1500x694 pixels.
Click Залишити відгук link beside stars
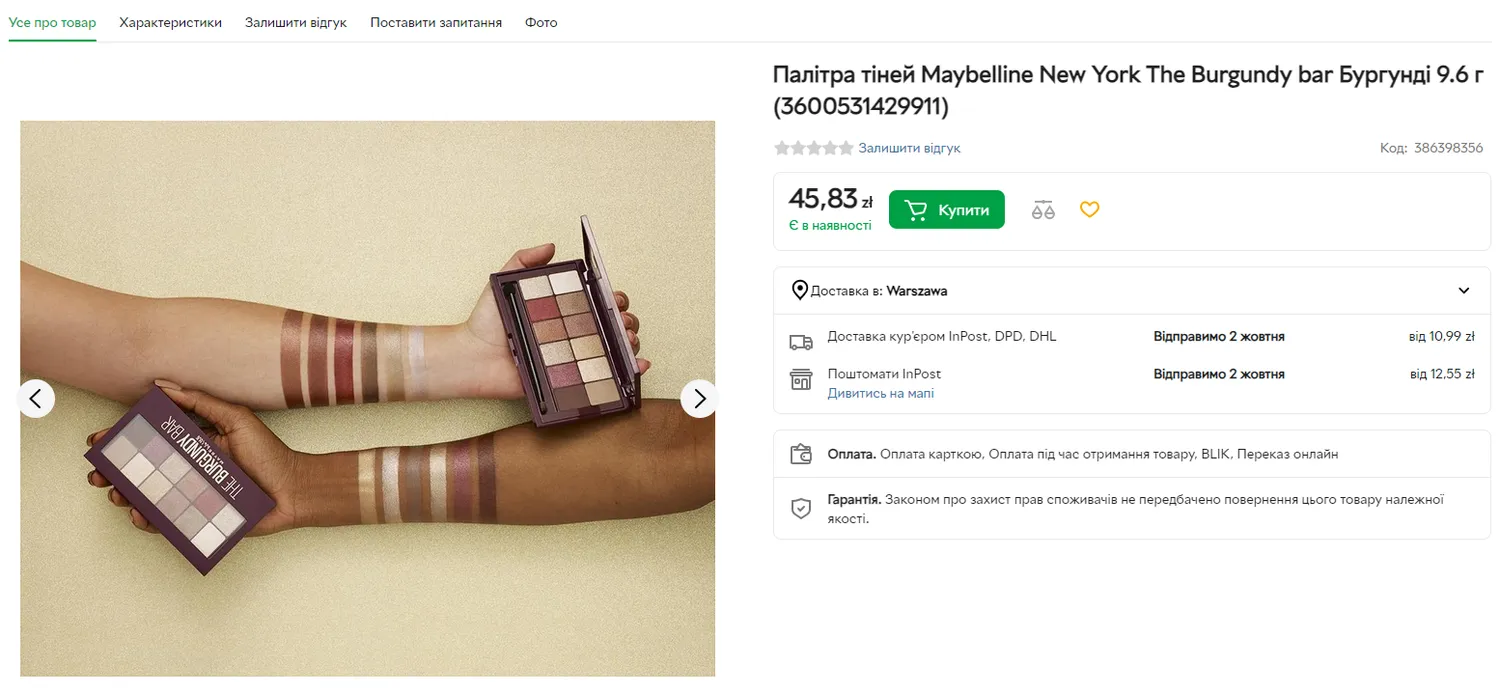[x=909, y=148]
